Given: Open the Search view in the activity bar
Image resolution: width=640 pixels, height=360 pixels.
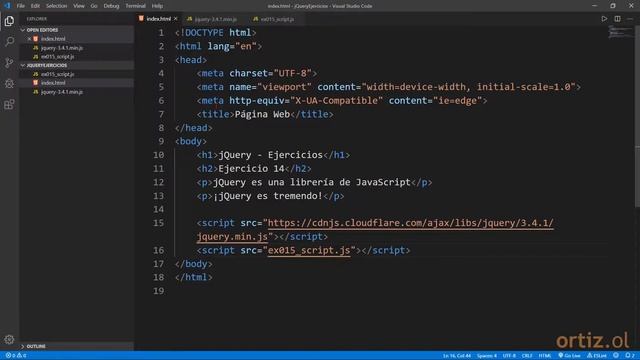Looking at the screenshot, I should [x=9, y=42].
